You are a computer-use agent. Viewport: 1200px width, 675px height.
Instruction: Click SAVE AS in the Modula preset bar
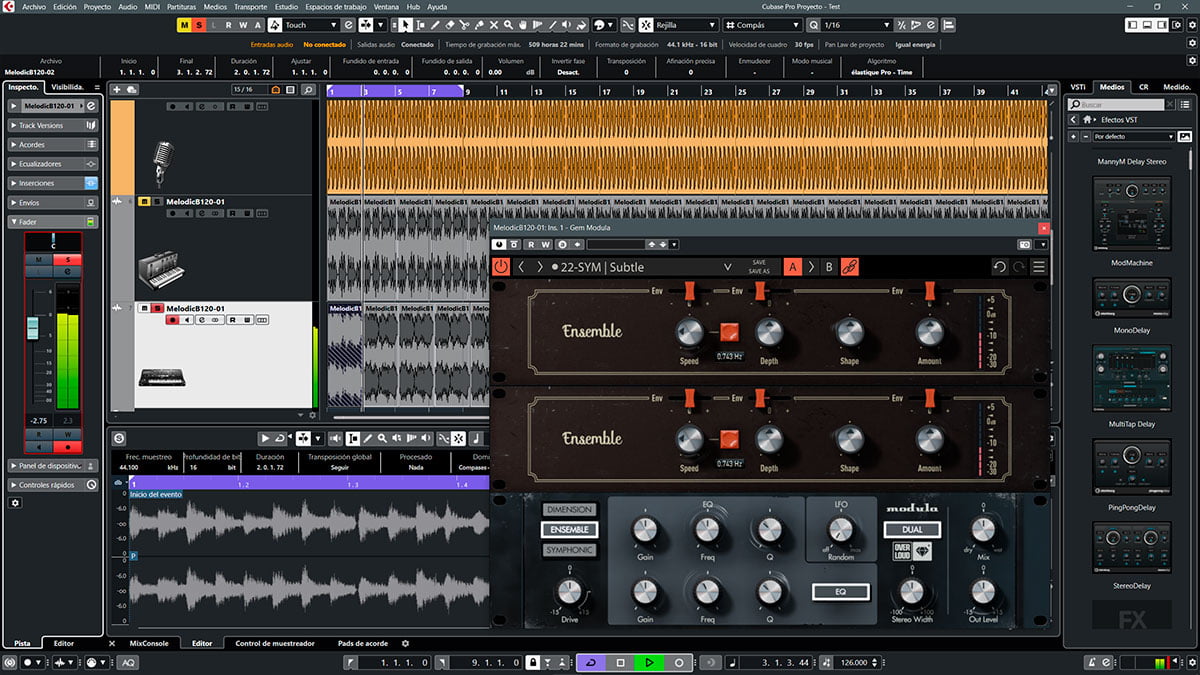[x=759, y=272]
